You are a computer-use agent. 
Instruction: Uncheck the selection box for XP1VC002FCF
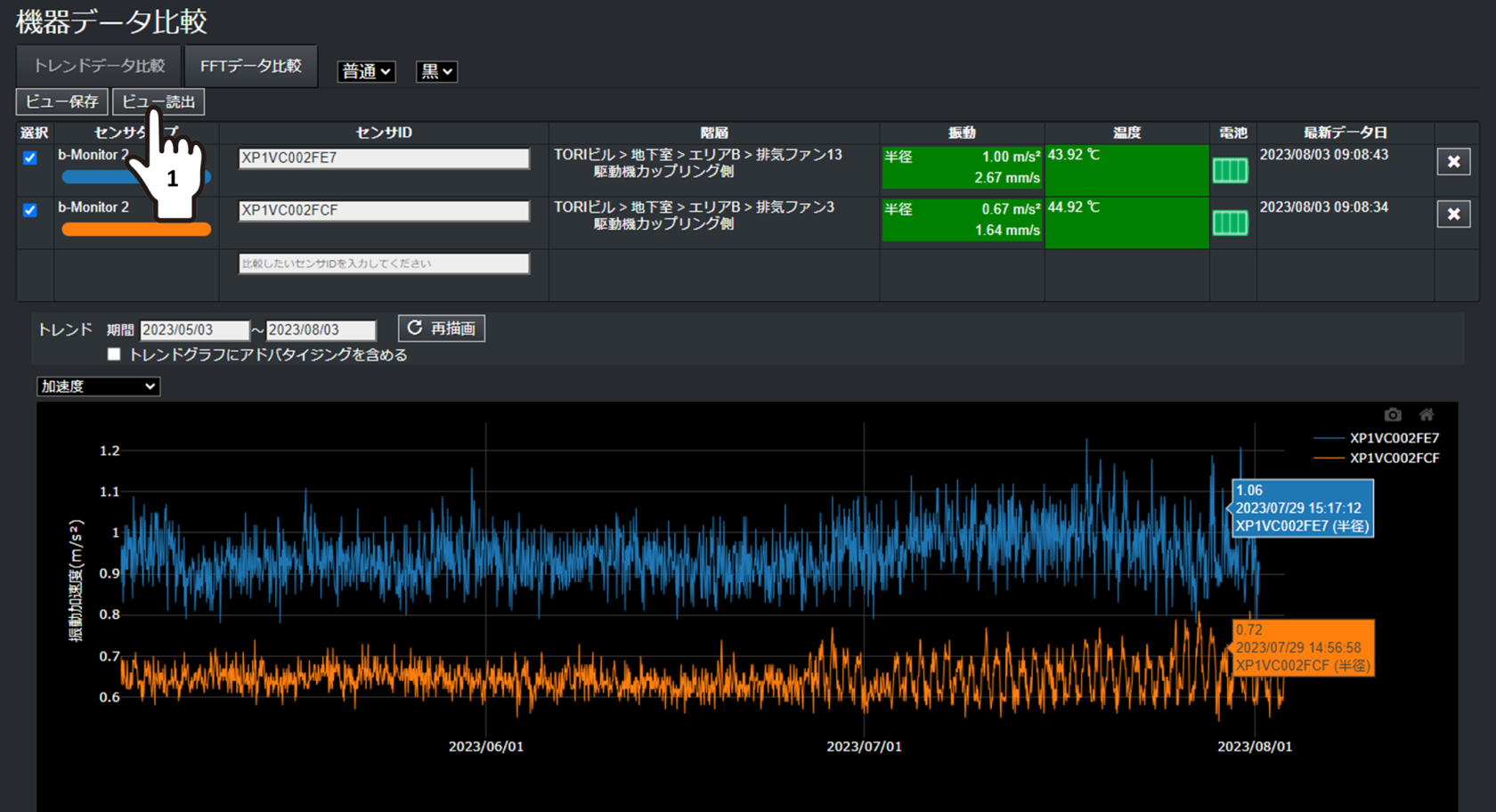(30, 210)
